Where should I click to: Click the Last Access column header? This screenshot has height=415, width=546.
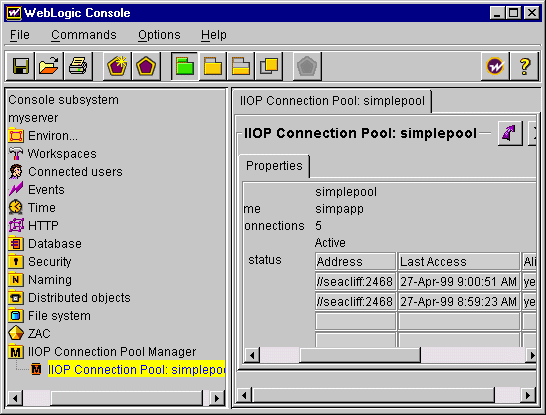tap(459, 262)
